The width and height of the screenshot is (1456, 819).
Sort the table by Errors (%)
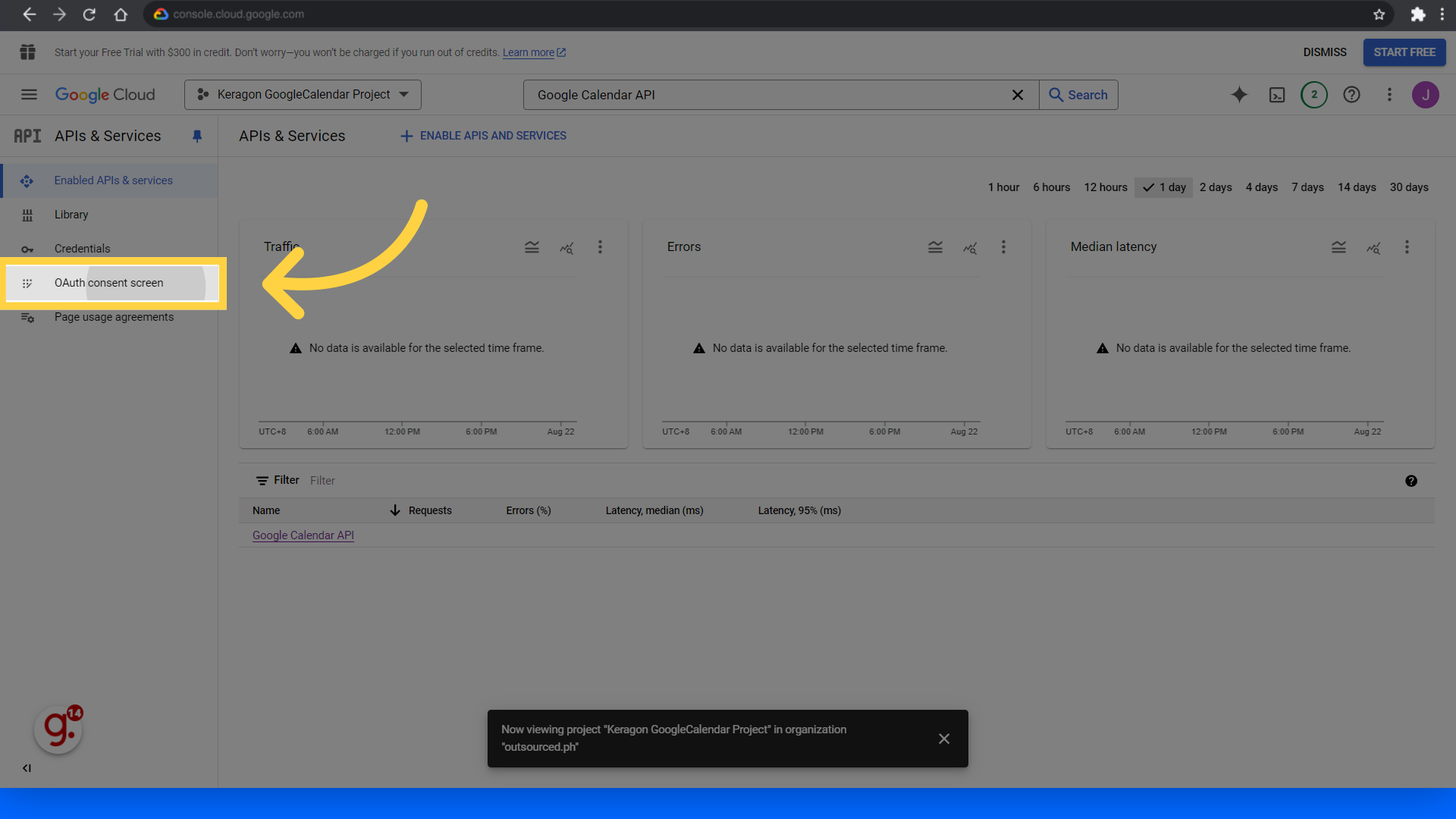coord(529,510)
